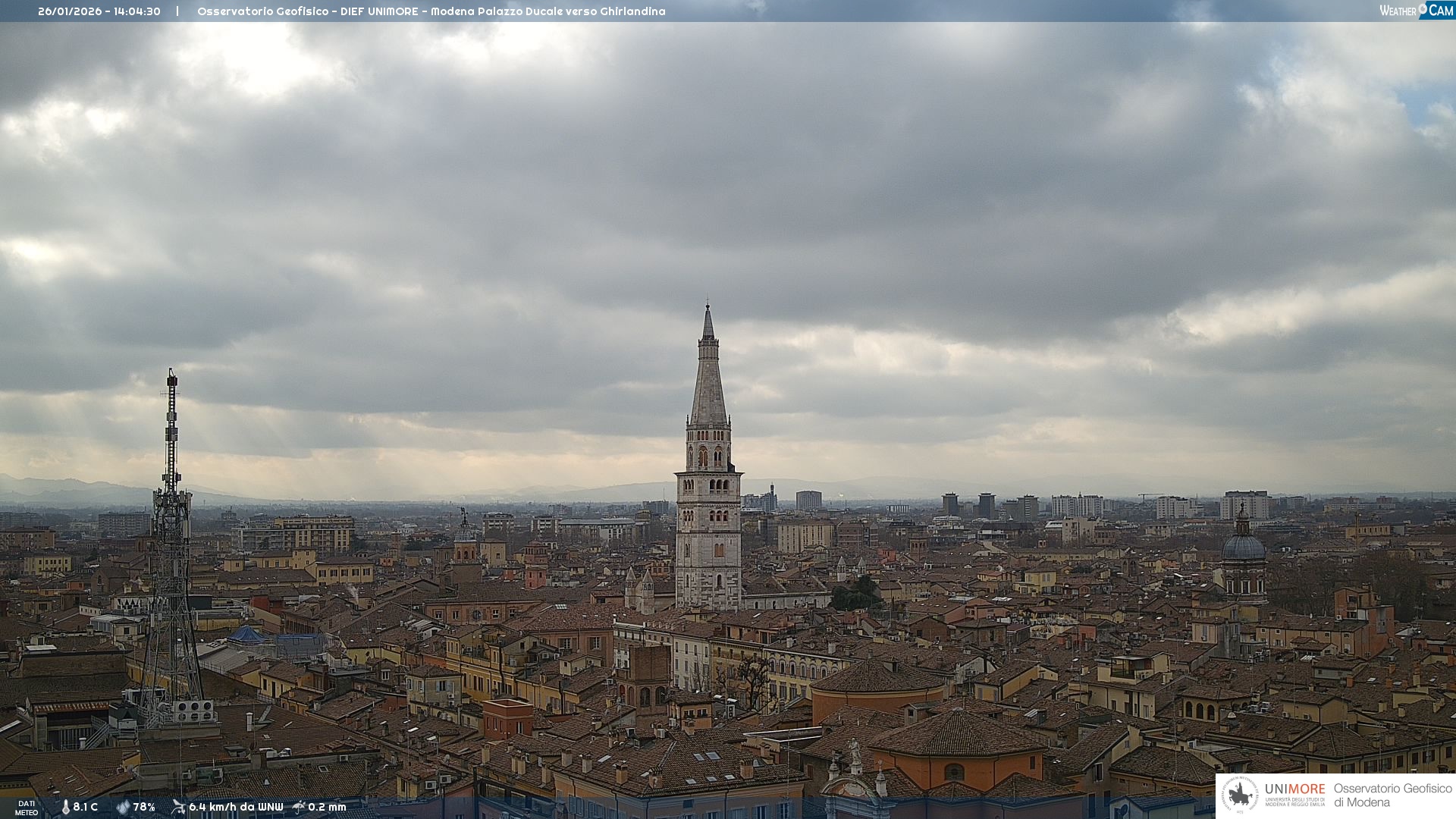Click the camera lens icon in WeatherCam logo
1456x819 pixels.
tap(1423, 9)
